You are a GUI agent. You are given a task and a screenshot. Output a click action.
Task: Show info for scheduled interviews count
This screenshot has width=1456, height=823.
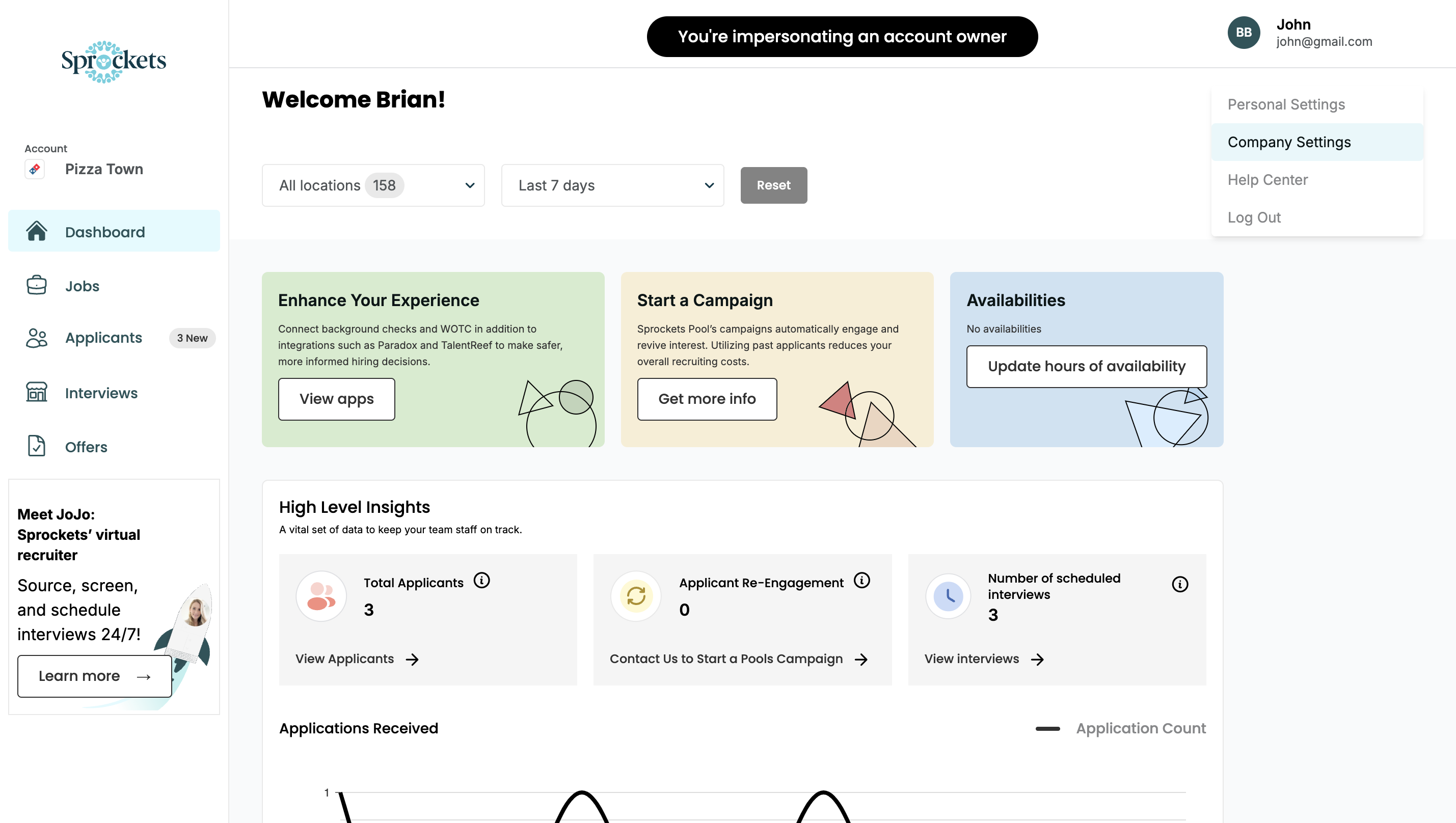tap(1180, 585)
